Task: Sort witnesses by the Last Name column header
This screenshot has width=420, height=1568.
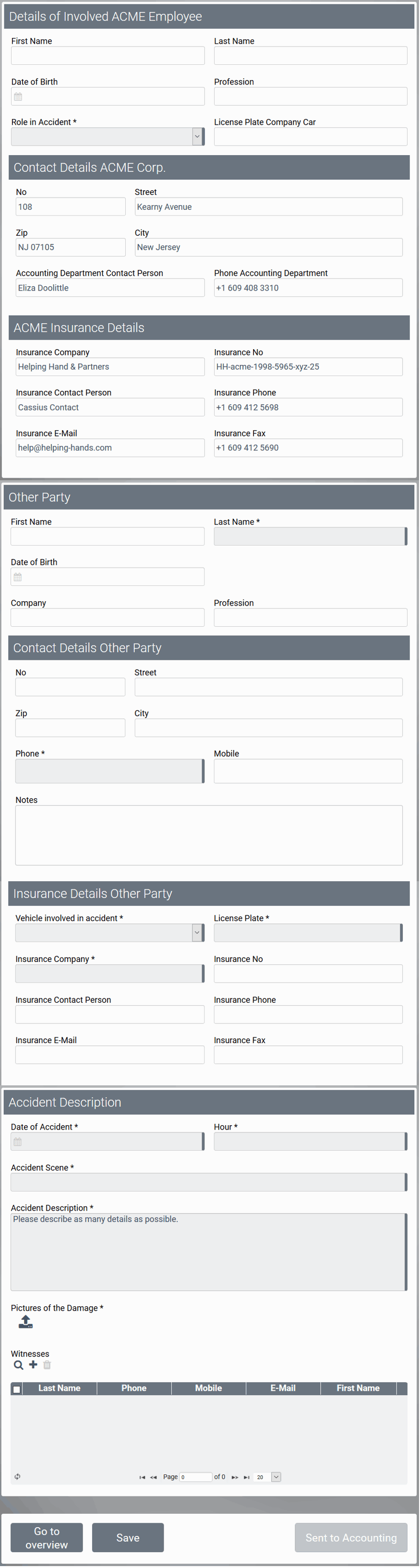Action: click(x=59, y=1388)
